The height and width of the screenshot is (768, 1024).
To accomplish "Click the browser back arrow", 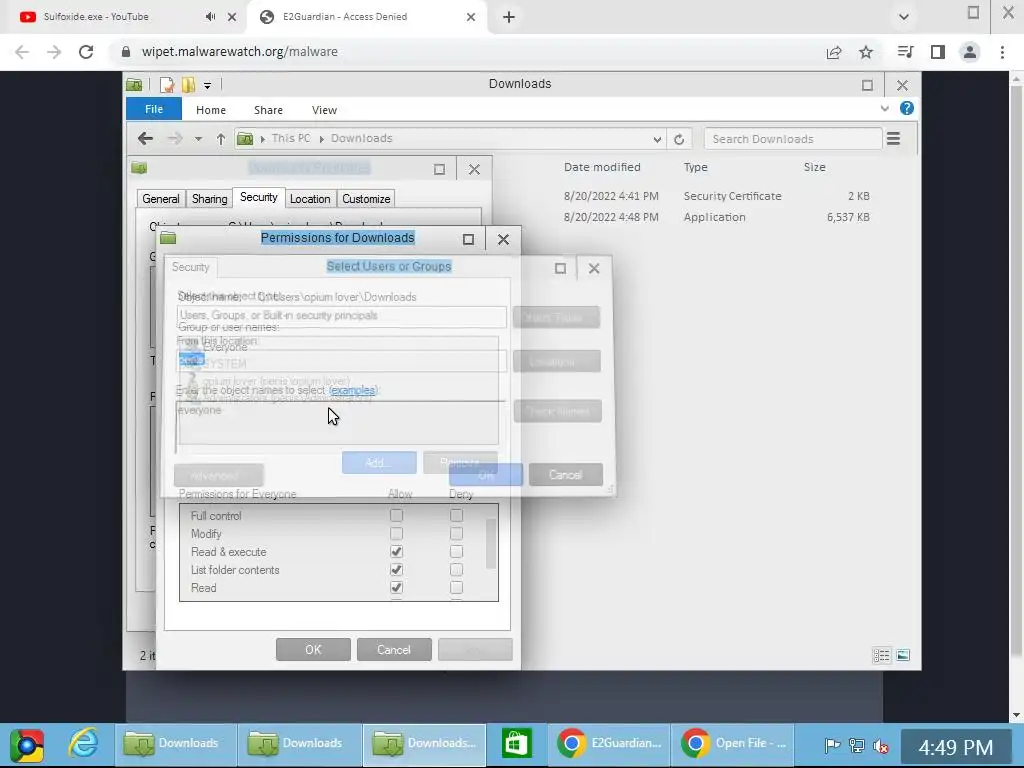I will 22,52.
